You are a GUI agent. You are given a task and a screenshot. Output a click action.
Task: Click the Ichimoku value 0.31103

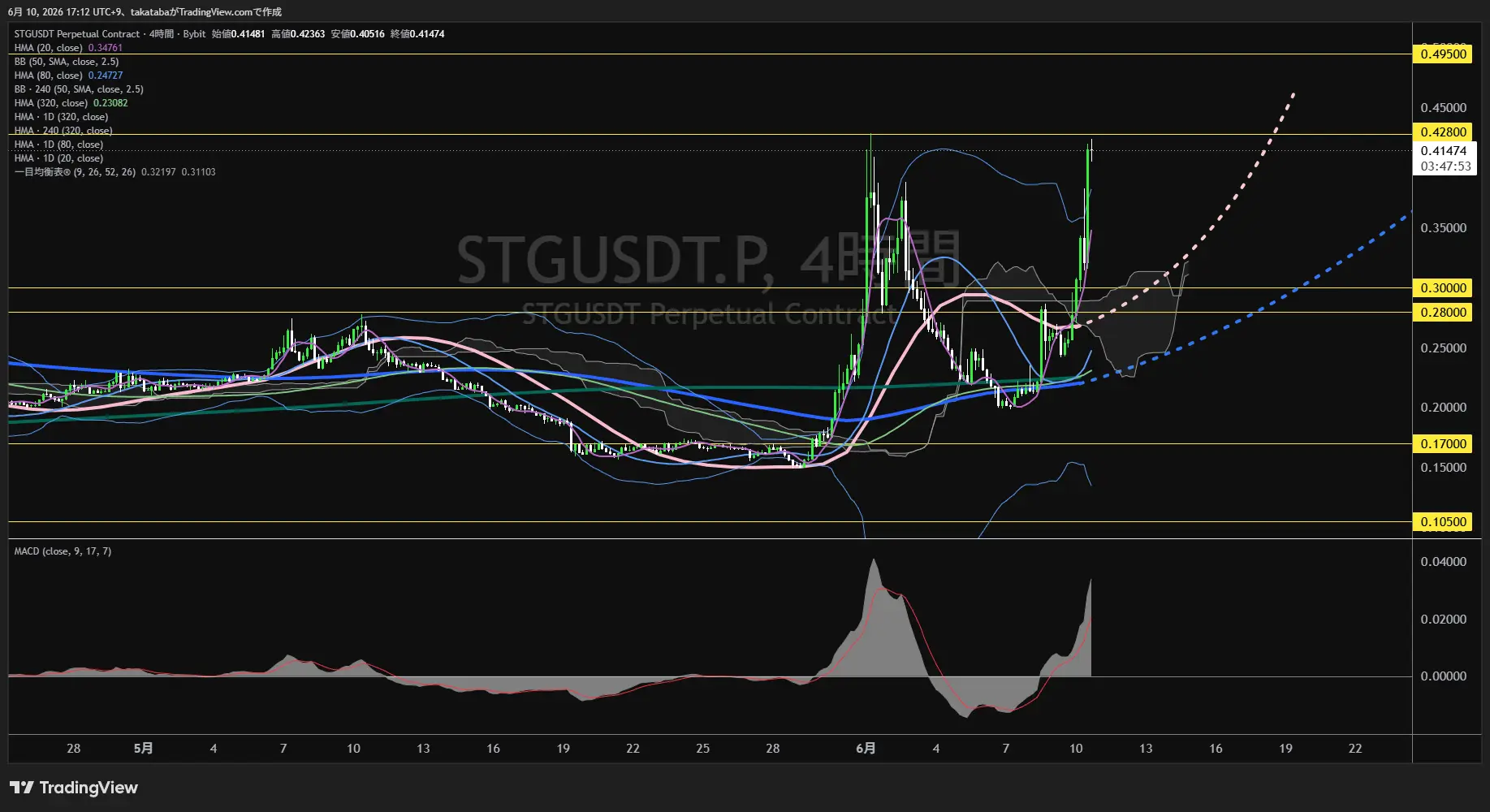click(198, 172)
